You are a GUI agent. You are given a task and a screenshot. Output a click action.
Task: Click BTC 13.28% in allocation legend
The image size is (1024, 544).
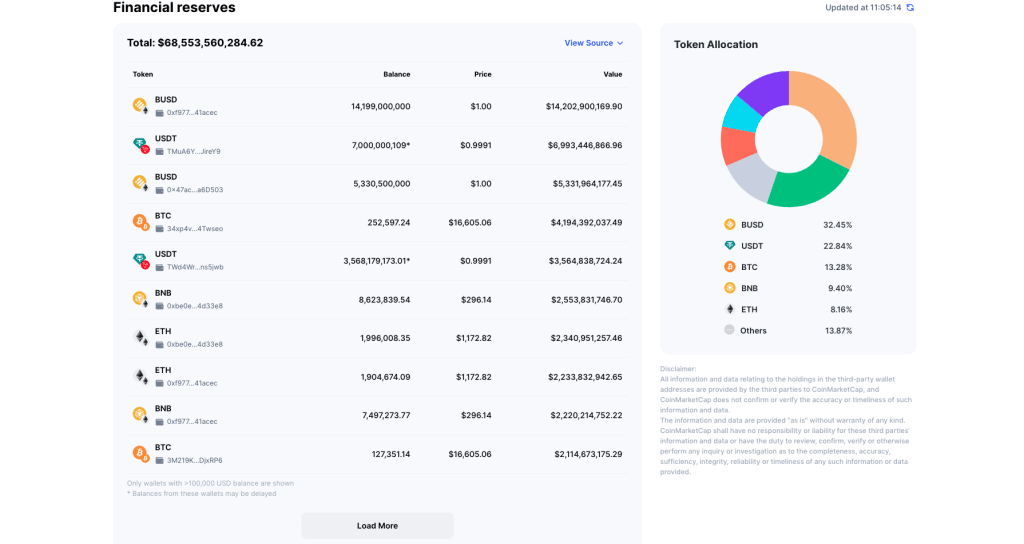click(x=788, y=266)
